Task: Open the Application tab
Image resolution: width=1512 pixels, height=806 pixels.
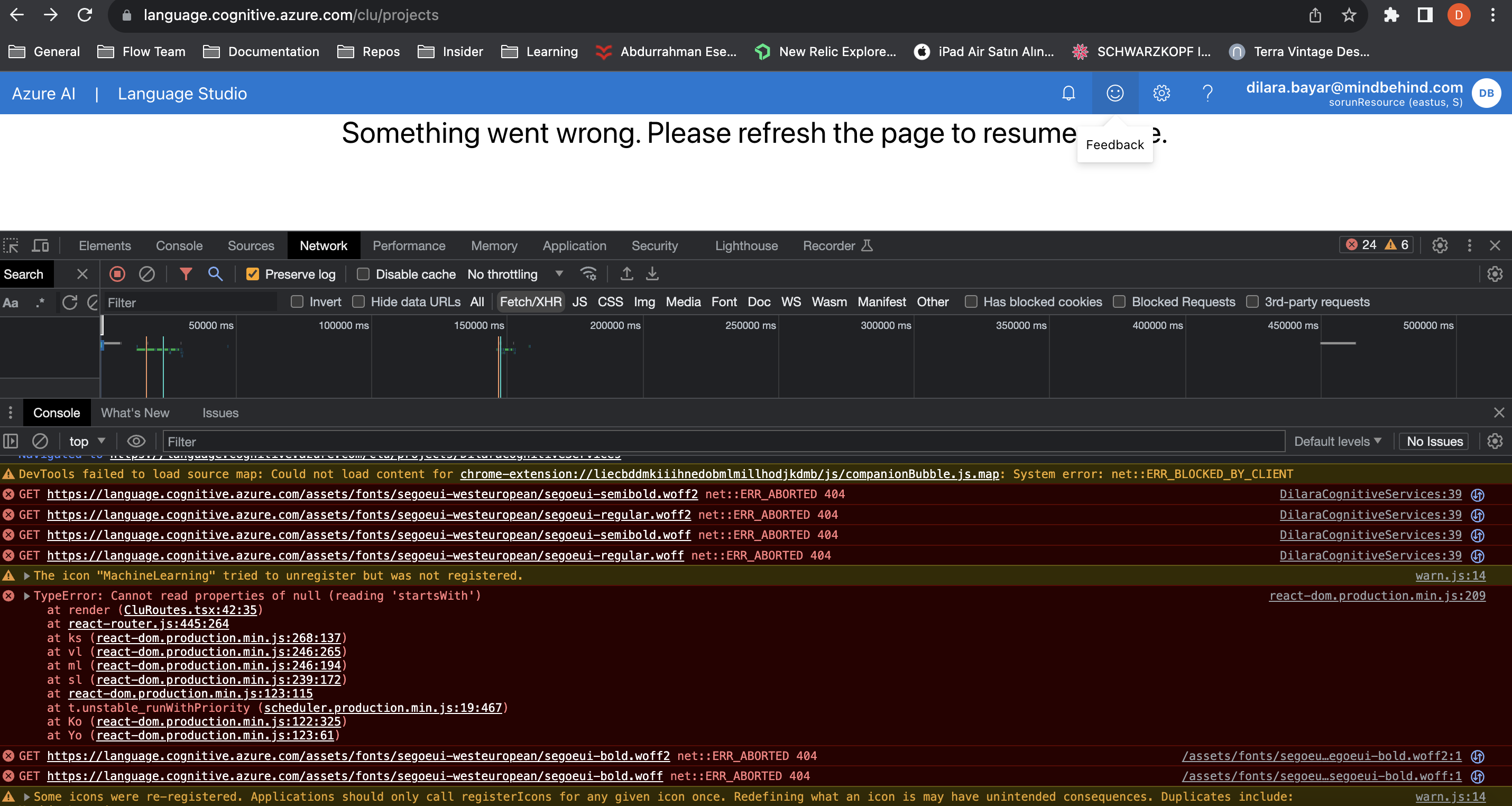Action: pos(574,245)
